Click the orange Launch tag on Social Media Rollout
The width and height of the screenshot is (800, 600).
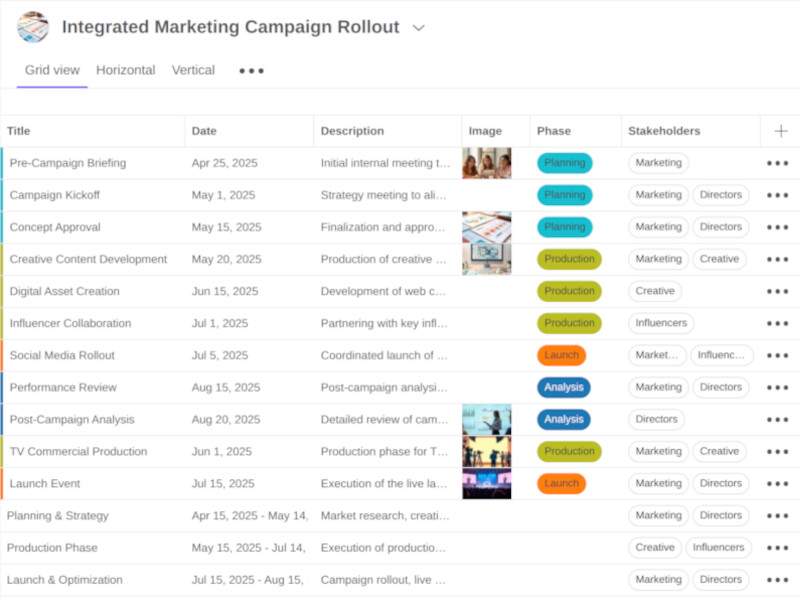pos(561,355)
